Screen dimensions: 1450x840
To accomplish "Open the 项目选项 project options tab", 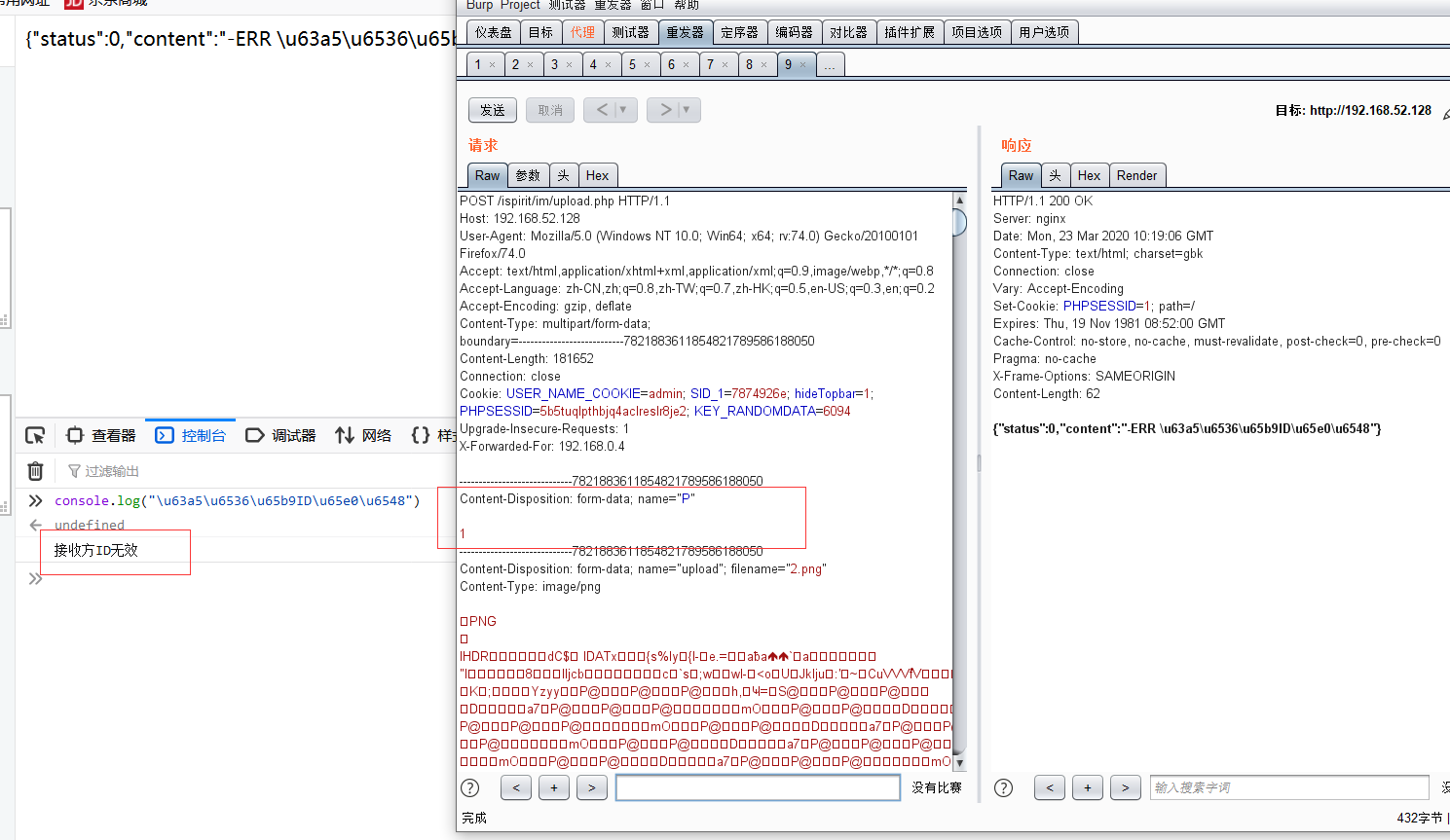I will click(x=977, y=32).
